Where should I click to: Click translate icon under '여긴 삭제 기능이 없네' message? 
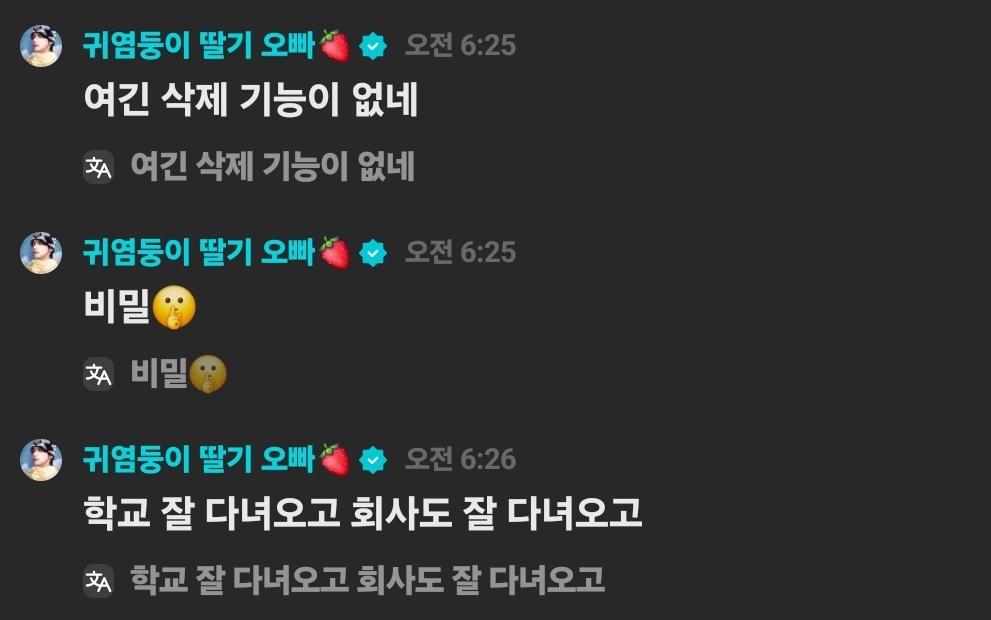[x=99, y=167]
